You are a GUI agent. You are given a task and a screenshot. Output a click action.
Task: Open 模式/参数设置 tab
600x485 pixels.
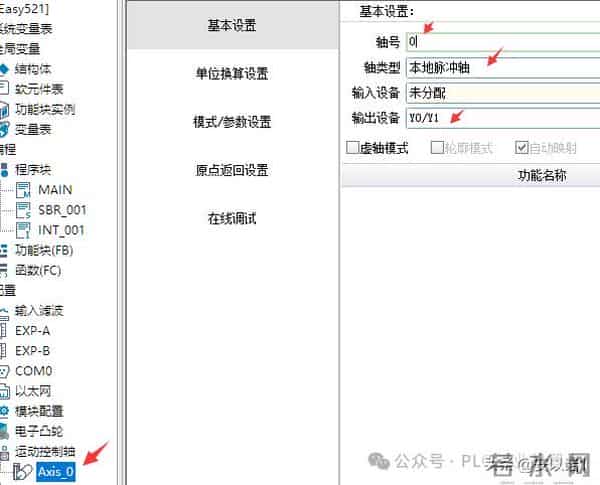coord(232,122)
